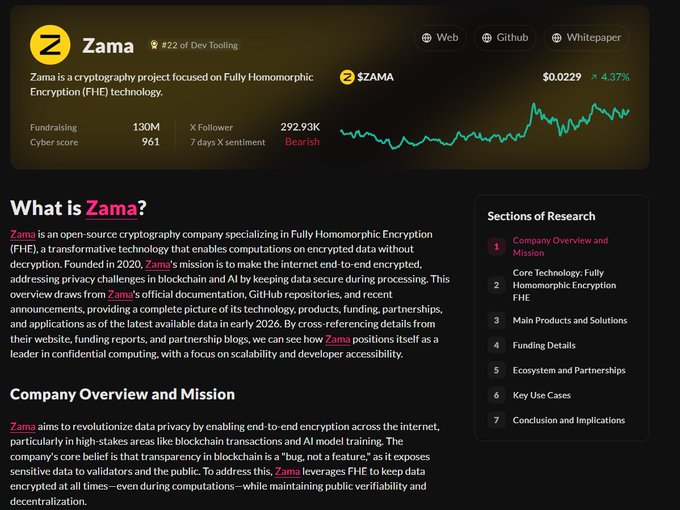Image resolution: width=680 pixels, height=510 pixels.
Task: Open the Github link button
Action: [x=504, y=38]
